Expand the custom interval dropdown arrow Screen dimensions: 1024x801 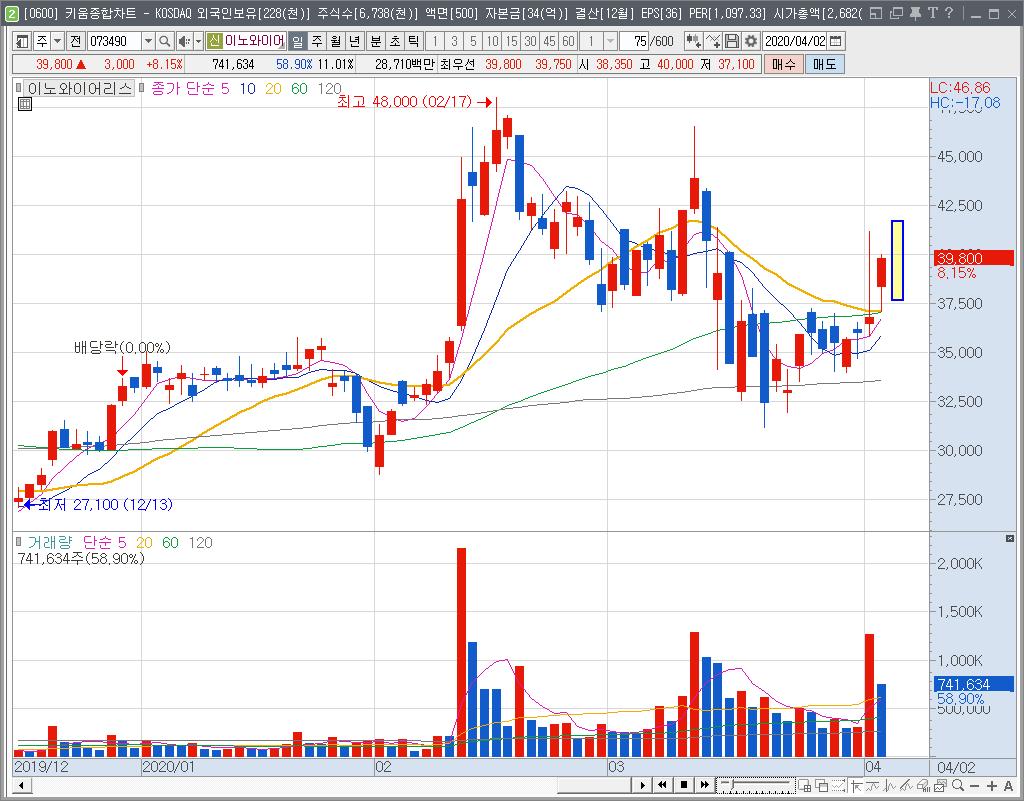coord(610,41)
